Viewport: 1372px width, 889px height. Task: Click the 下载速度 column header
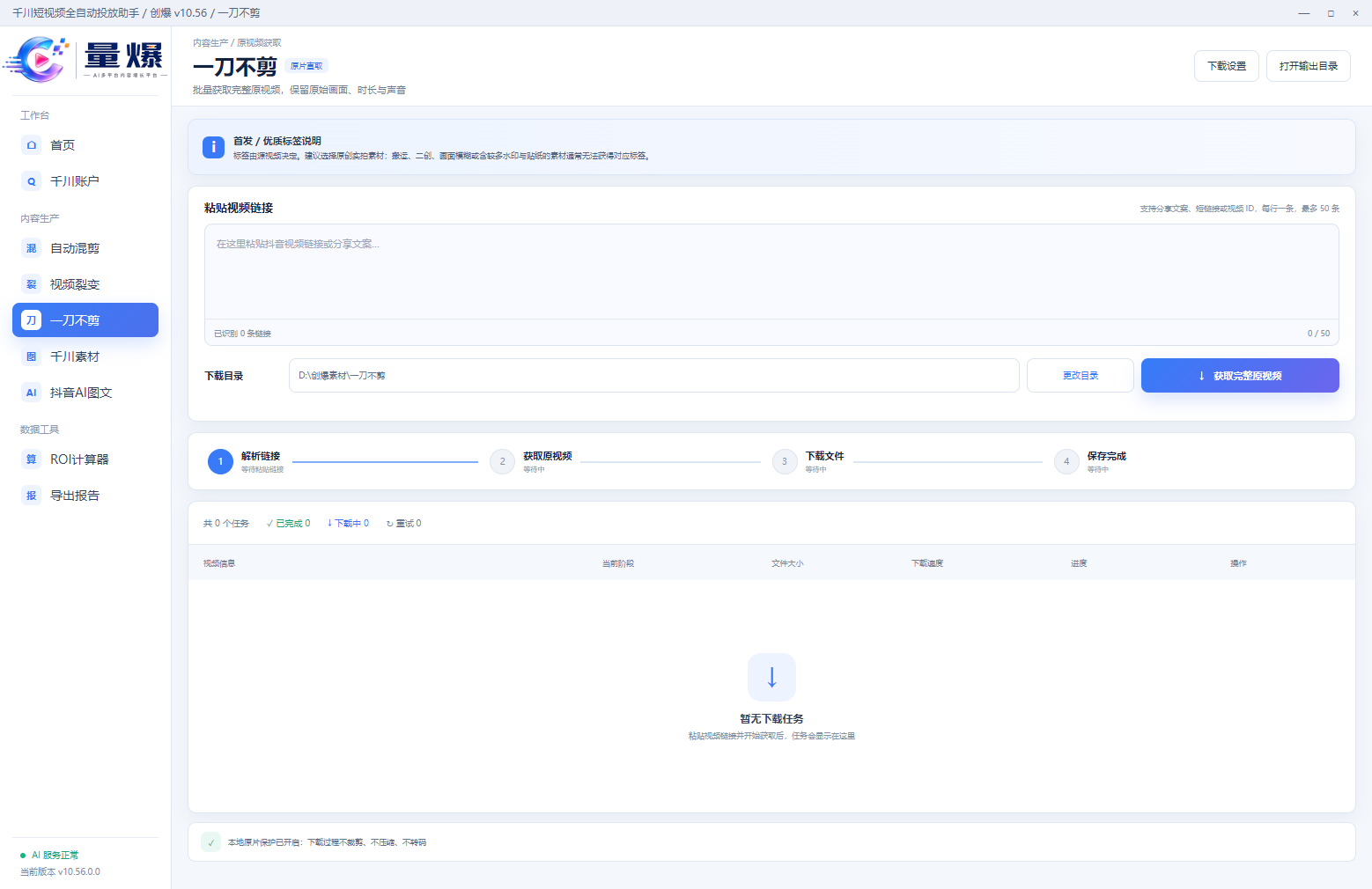(927, 563)
